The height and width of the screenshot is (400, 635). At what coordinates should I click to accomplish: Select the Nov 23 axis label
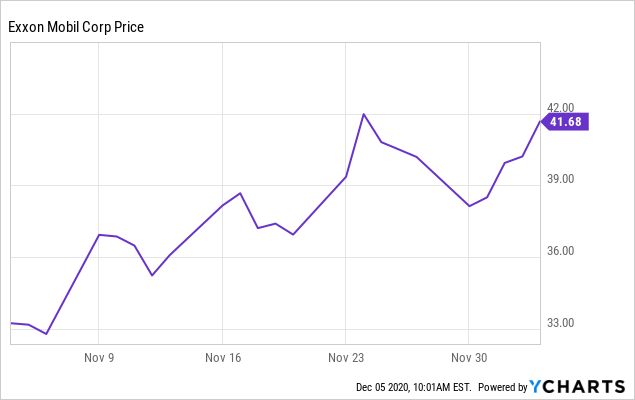tap(345, 357)
